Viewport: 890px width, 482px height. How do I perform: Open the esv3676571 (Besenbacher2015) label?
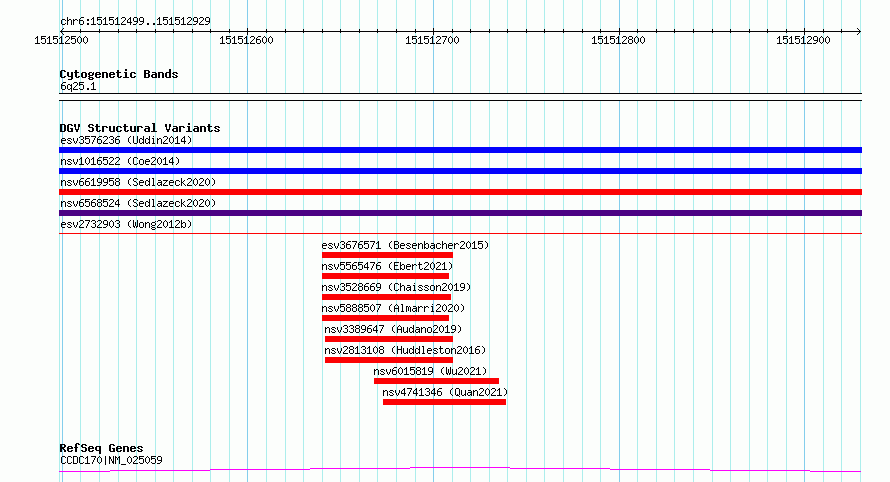(405, 245)
